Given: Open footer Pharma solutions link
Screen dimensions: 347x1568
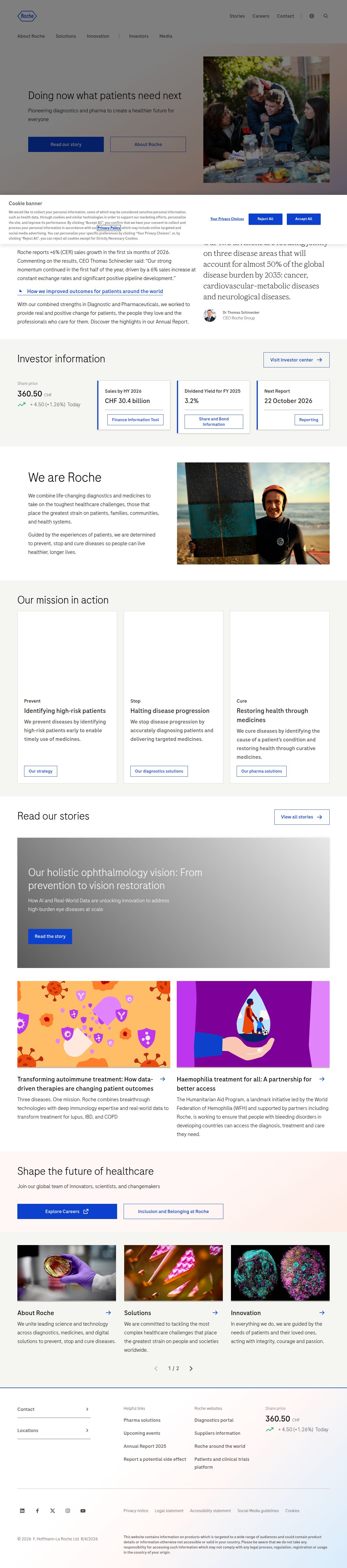Looking at the screenshot, I should click(142, 1420).
